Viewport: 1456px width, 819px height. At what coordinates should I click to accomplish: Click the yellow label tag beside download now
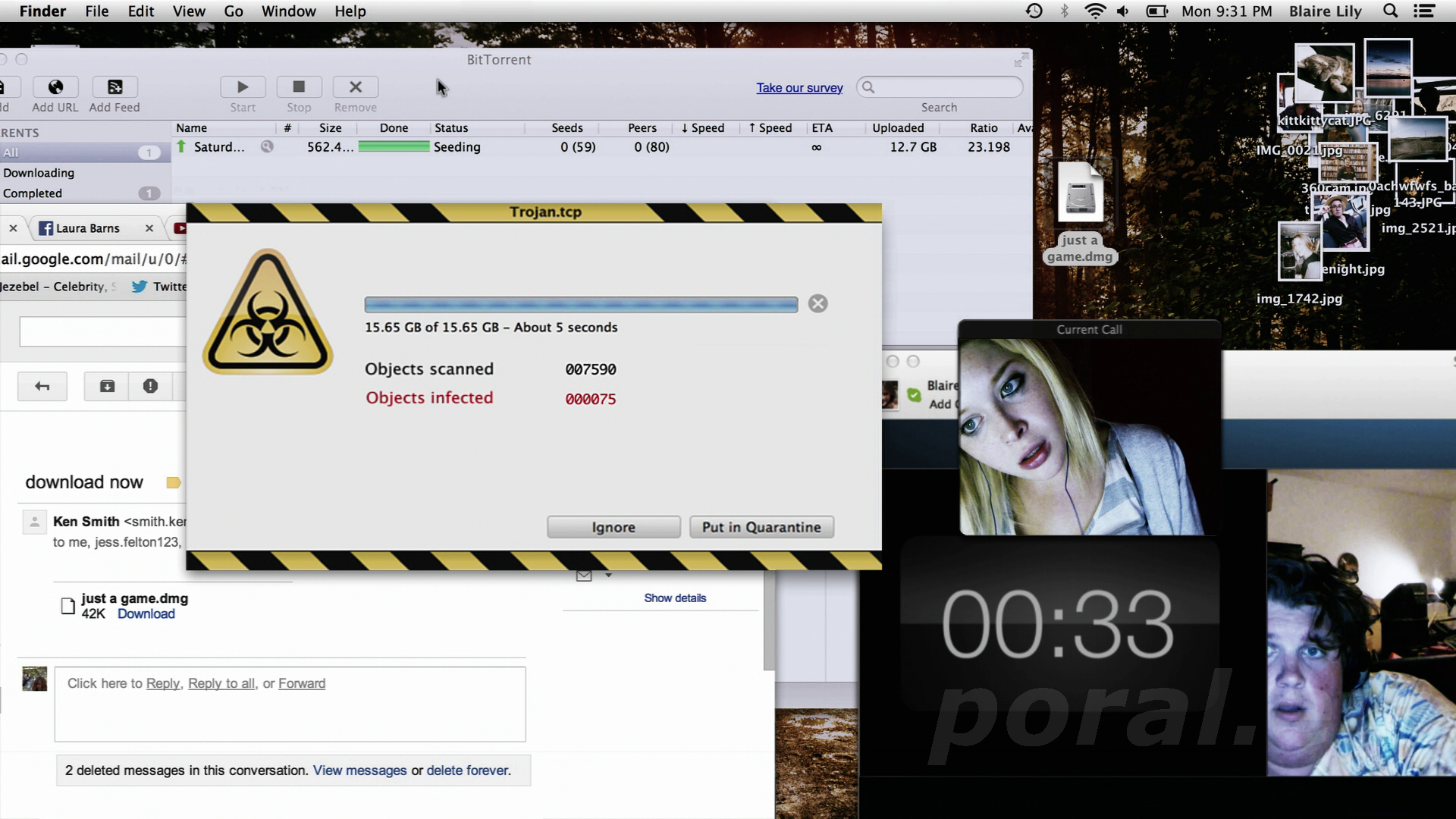coord(174,482)
